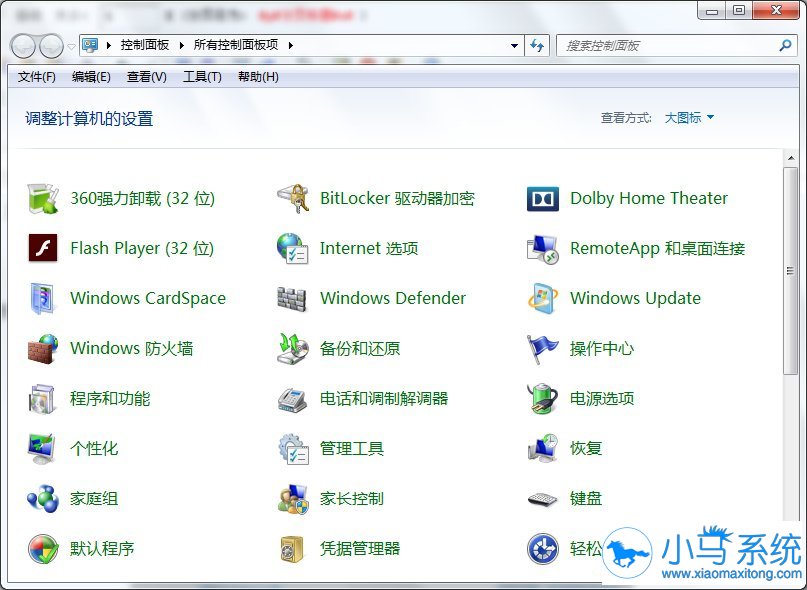
Task: Go back with the Back arrow button
Action: pyautogui.click(x=23, y=46)
